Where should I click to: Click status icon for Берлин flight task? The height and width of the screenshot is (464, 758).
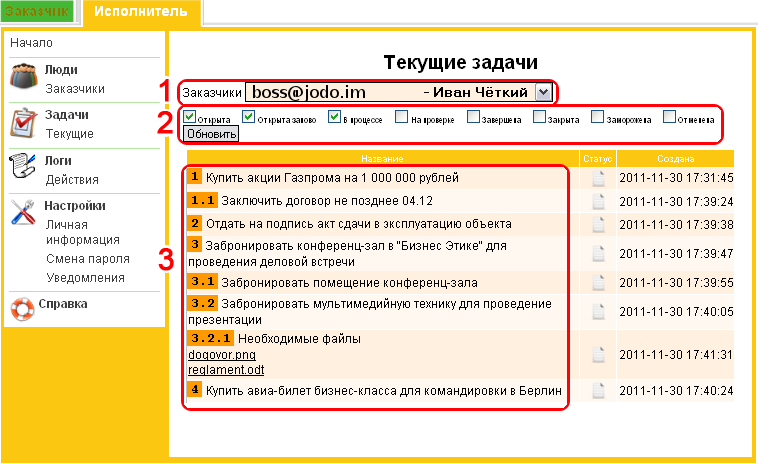[598, 390]
